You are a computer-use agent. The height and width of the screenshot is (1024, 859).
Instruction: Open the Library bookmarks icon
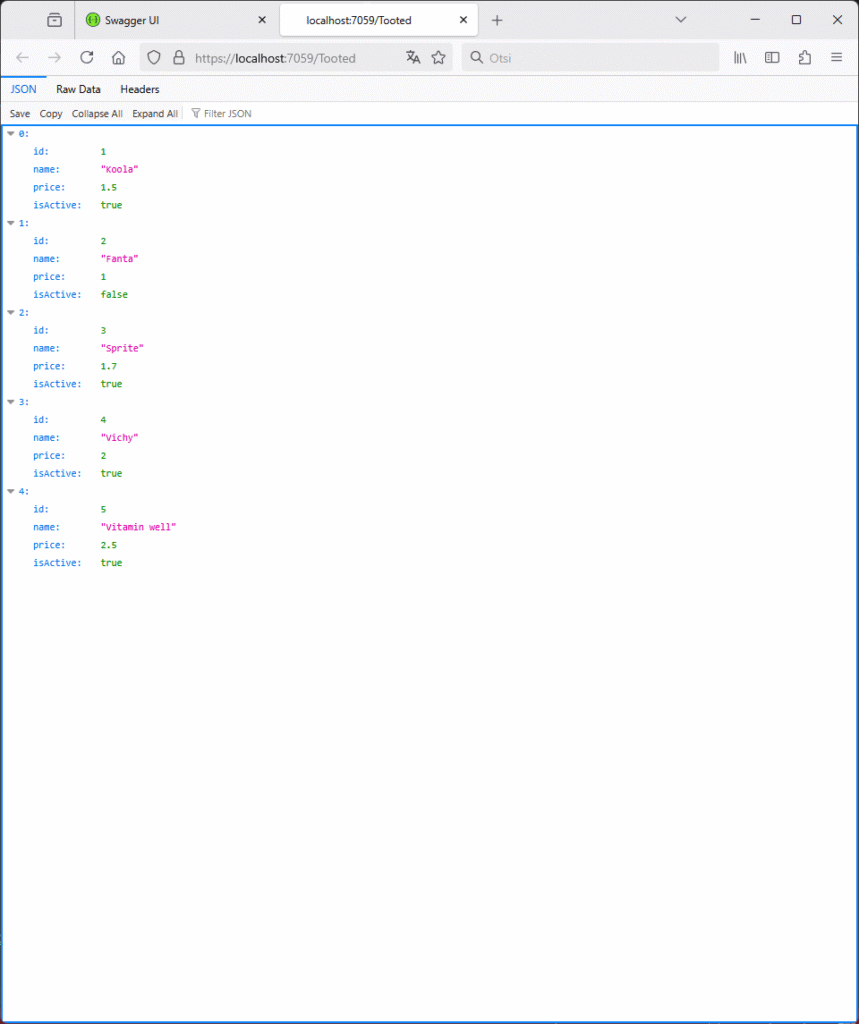tap(740, 58)
